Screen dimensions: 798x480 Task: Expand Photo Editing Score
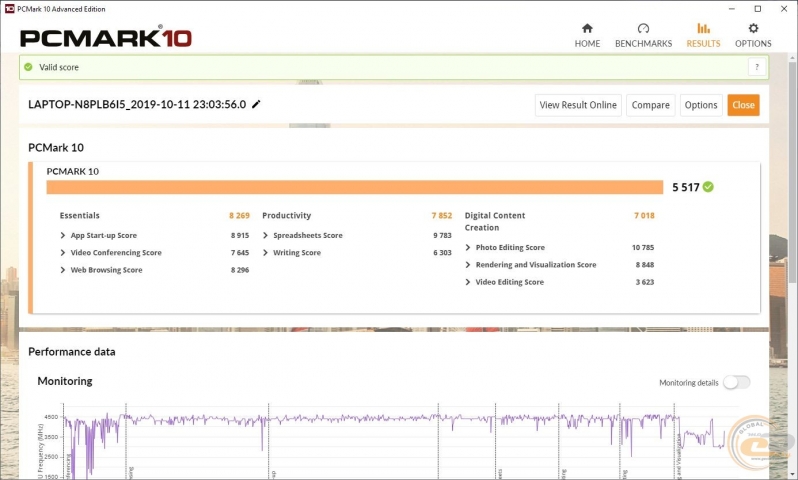coord(468,247)
